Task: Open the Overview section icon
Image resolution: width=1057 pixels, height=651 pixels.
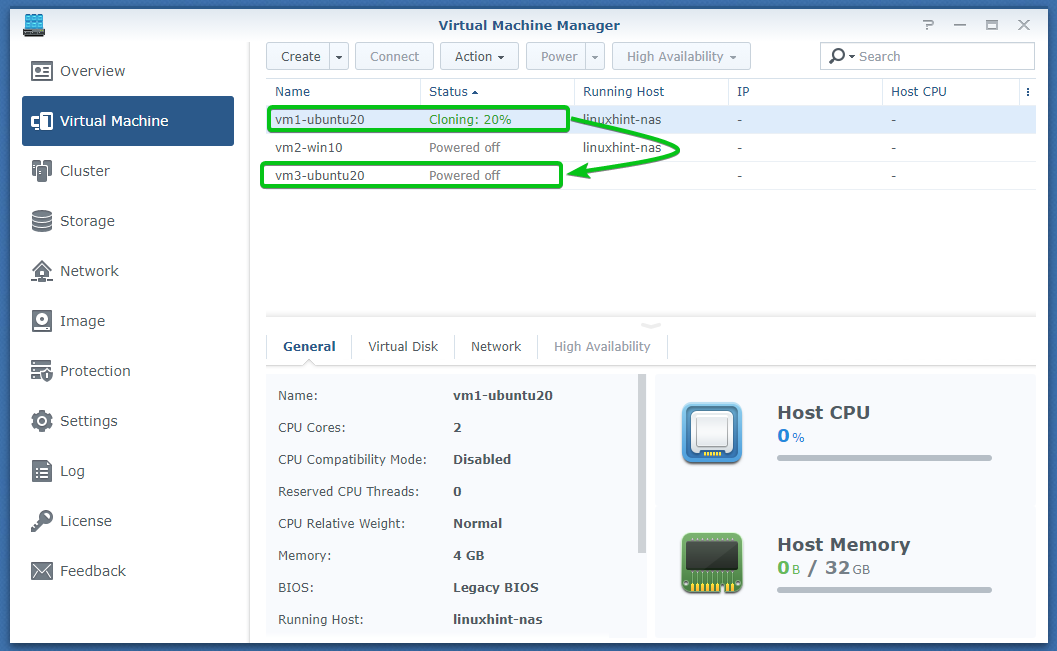Action: click(x=42, y=71)
